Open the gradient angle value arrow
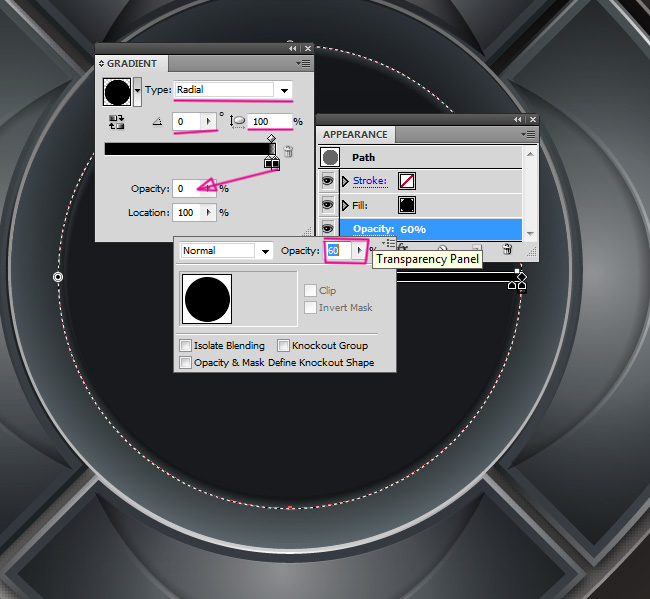 (x=208, y=121)
